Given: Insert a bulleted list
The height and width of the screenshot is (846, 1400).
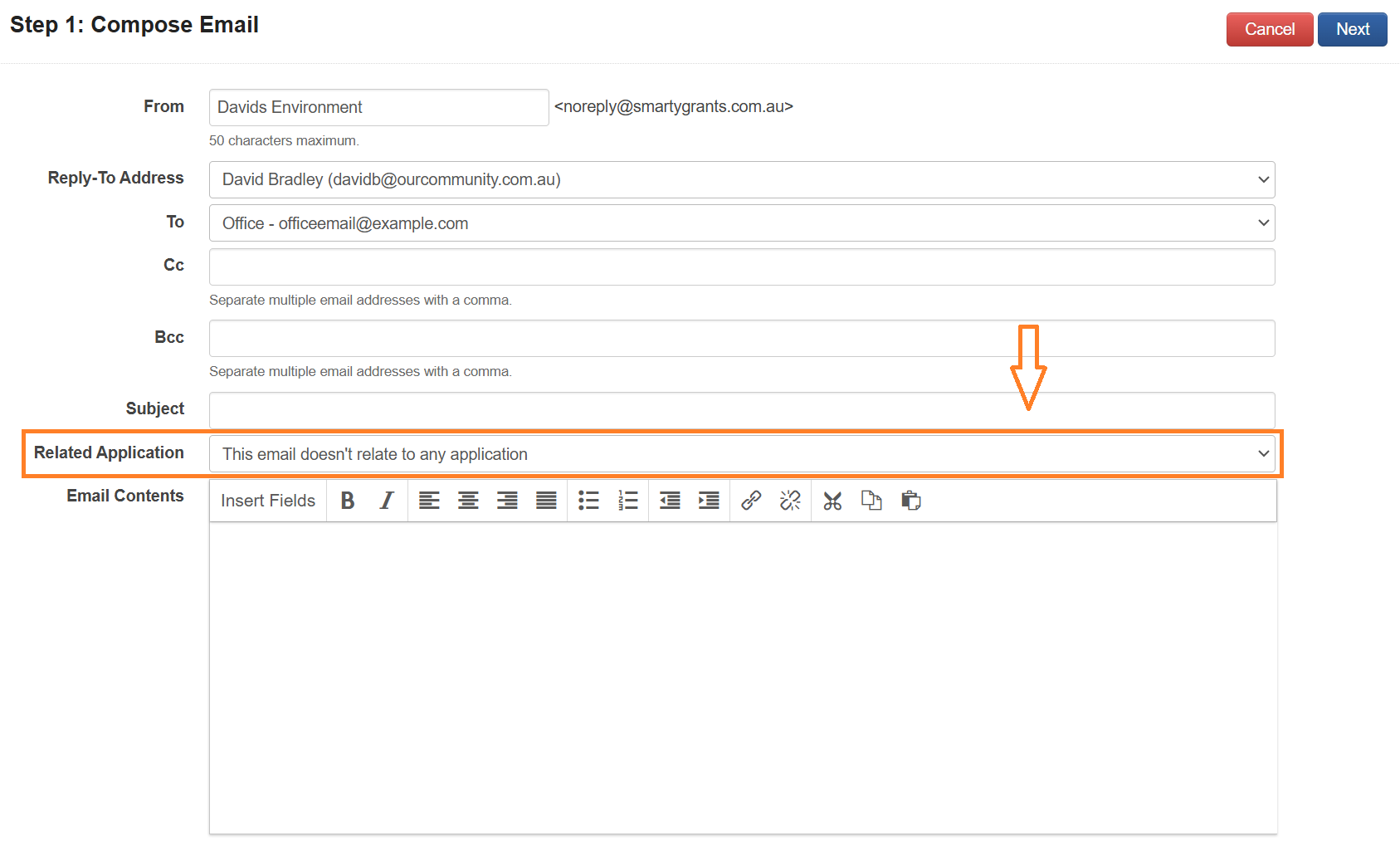Looking at the screenshot, I should (x=588, y=501).
